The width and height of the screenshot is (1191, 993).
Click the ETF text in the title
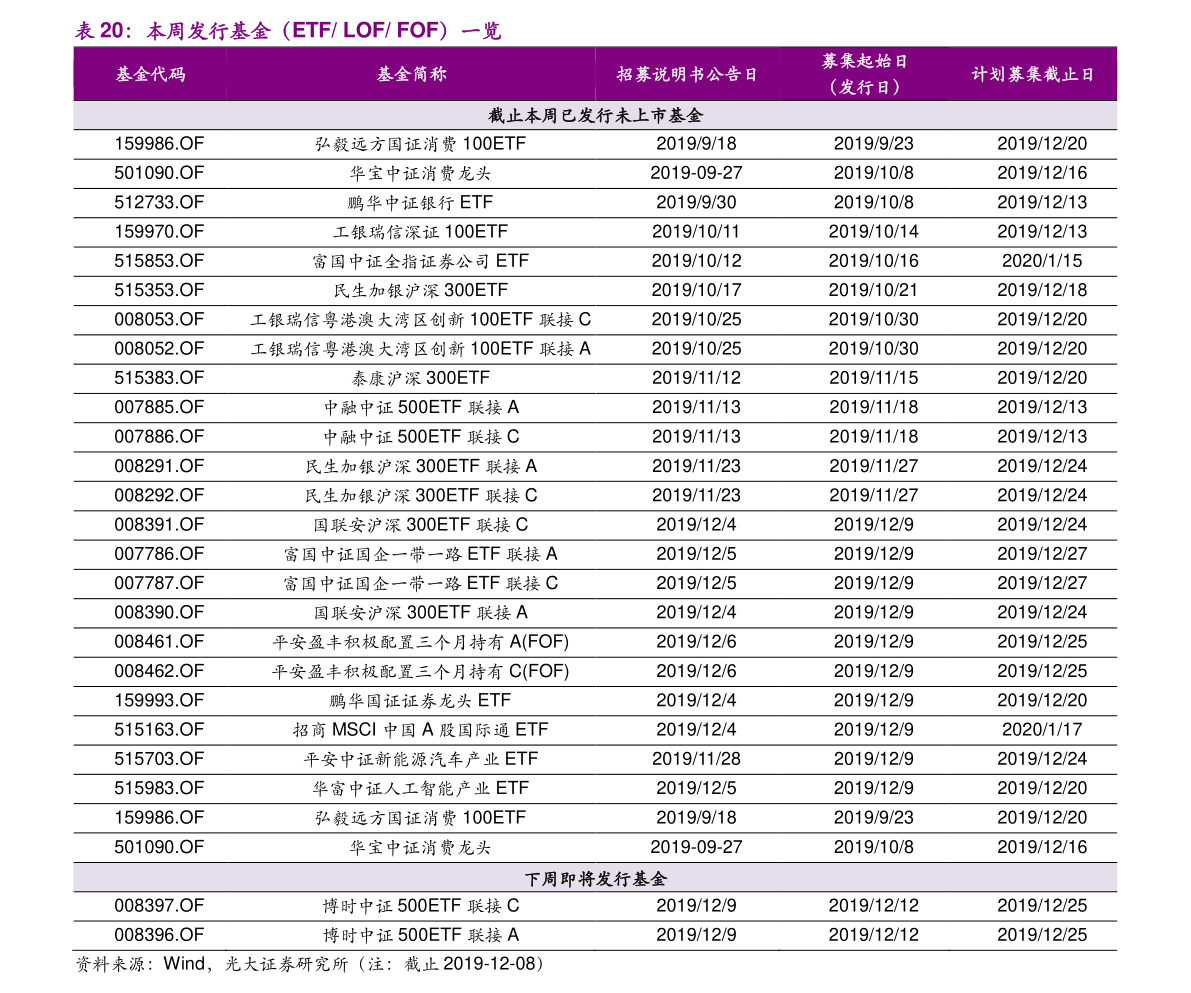click(x=312, y=31)
